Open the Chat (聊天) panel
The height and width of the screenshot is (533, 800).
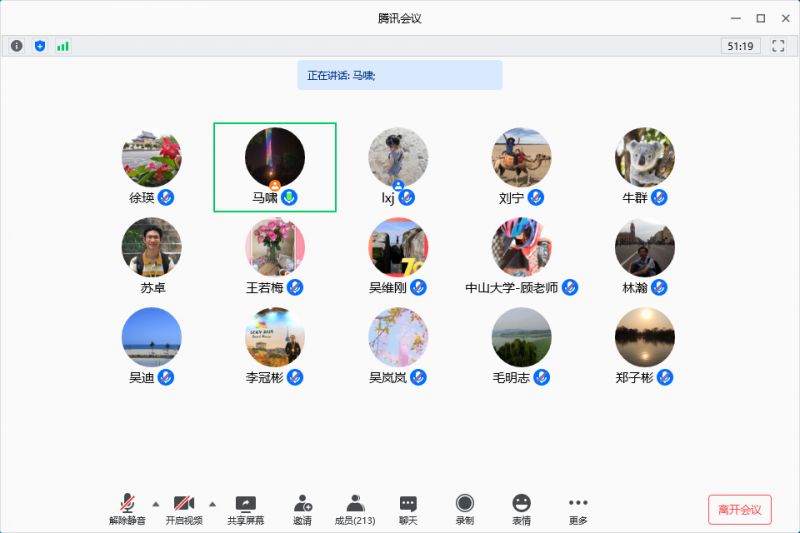tap(408, 509)
